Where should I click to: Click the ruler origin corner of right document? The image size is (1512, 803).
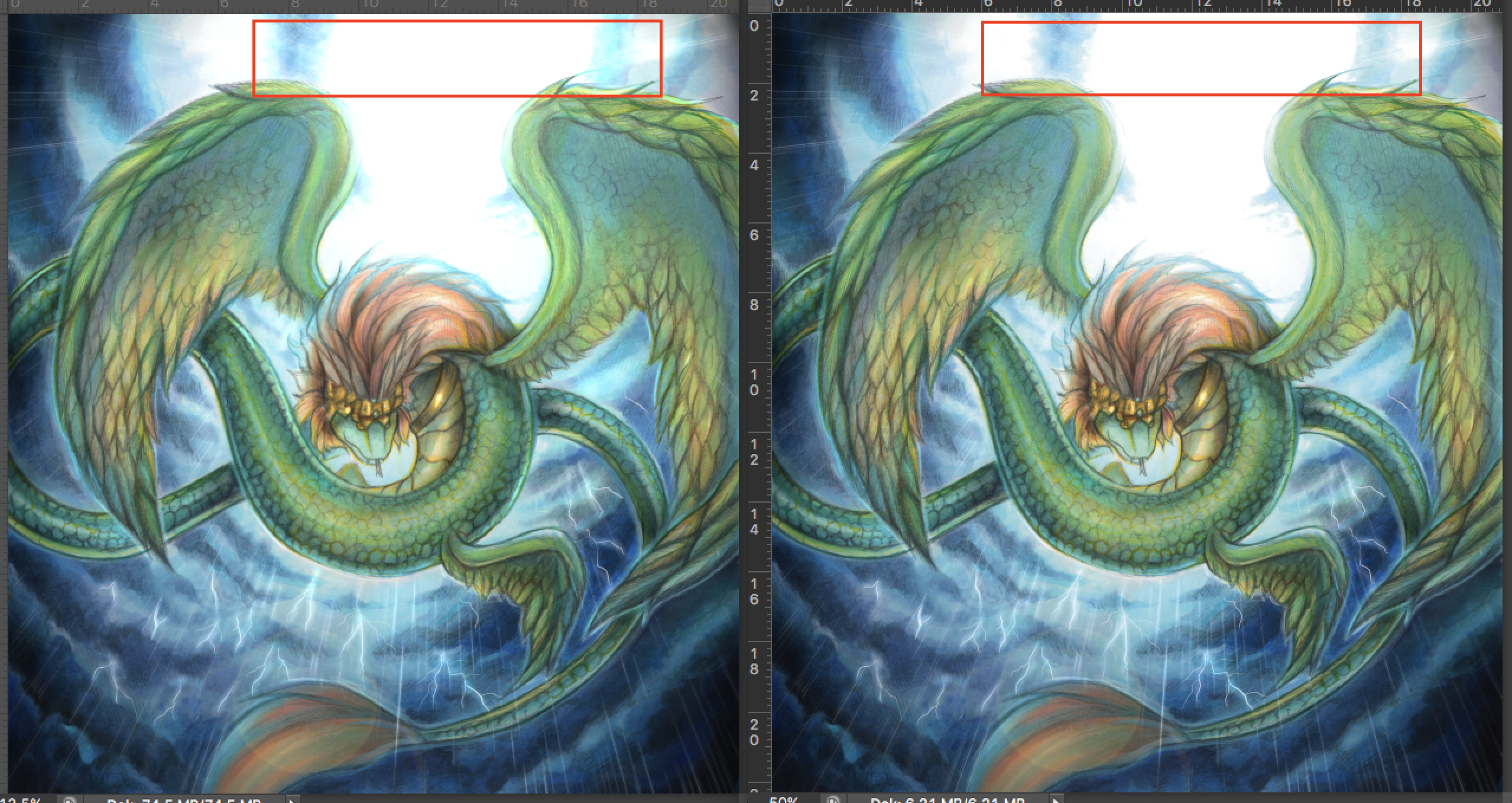[x=760, y=6]
